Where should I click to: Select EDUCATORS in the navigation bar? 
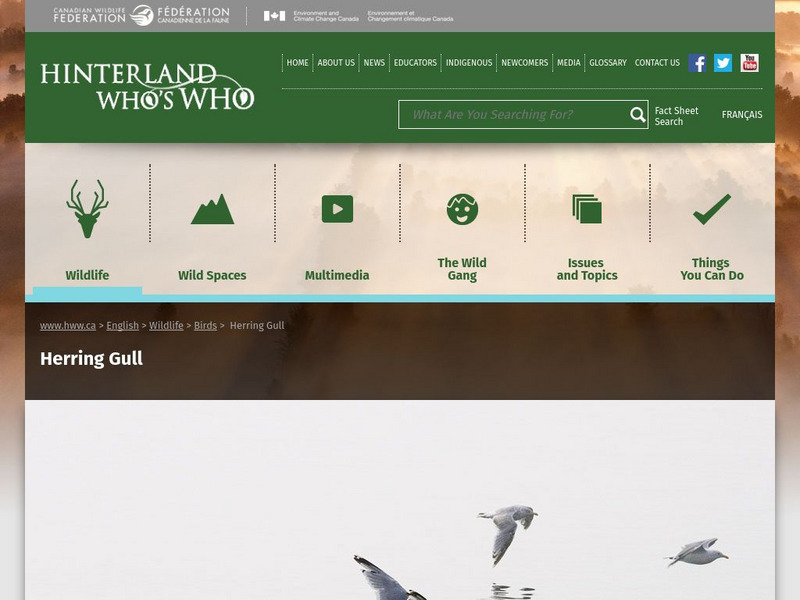(x=413, y=62)
